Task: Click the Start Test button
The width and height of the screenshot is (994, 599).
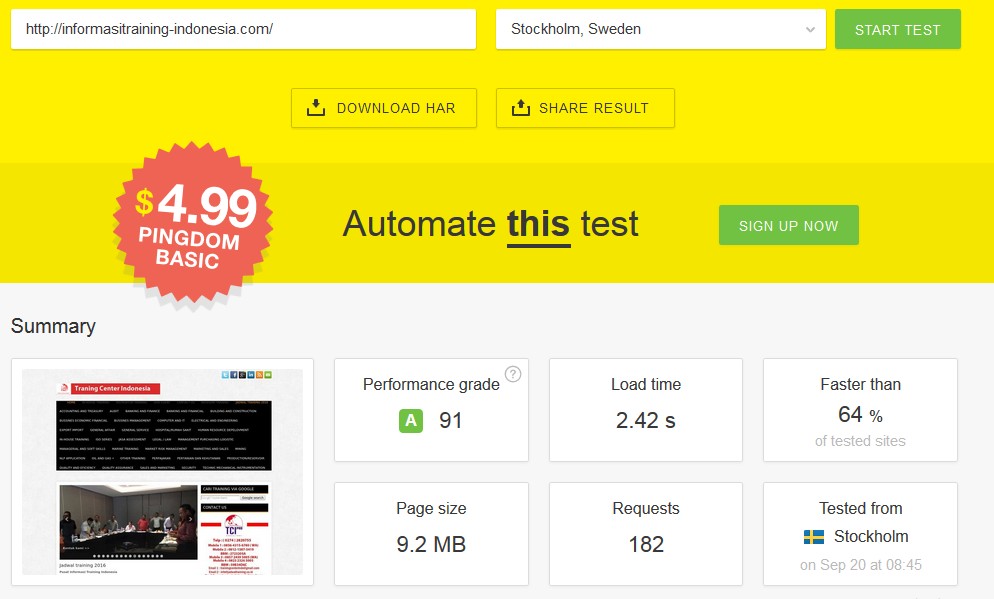Action: coord(898,29)
